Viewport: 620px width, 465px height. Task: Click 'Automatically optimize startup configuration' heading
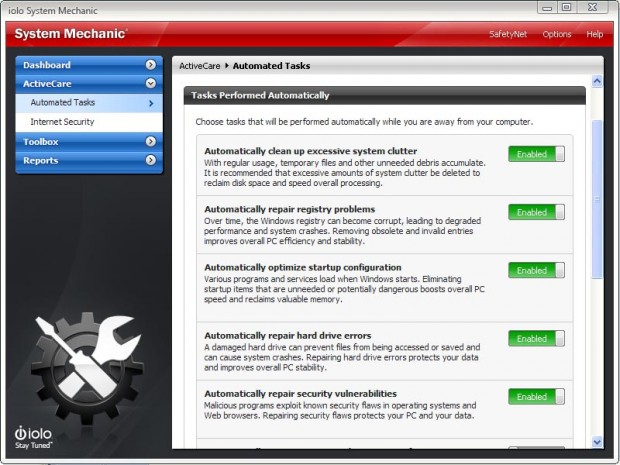(302, 267)
